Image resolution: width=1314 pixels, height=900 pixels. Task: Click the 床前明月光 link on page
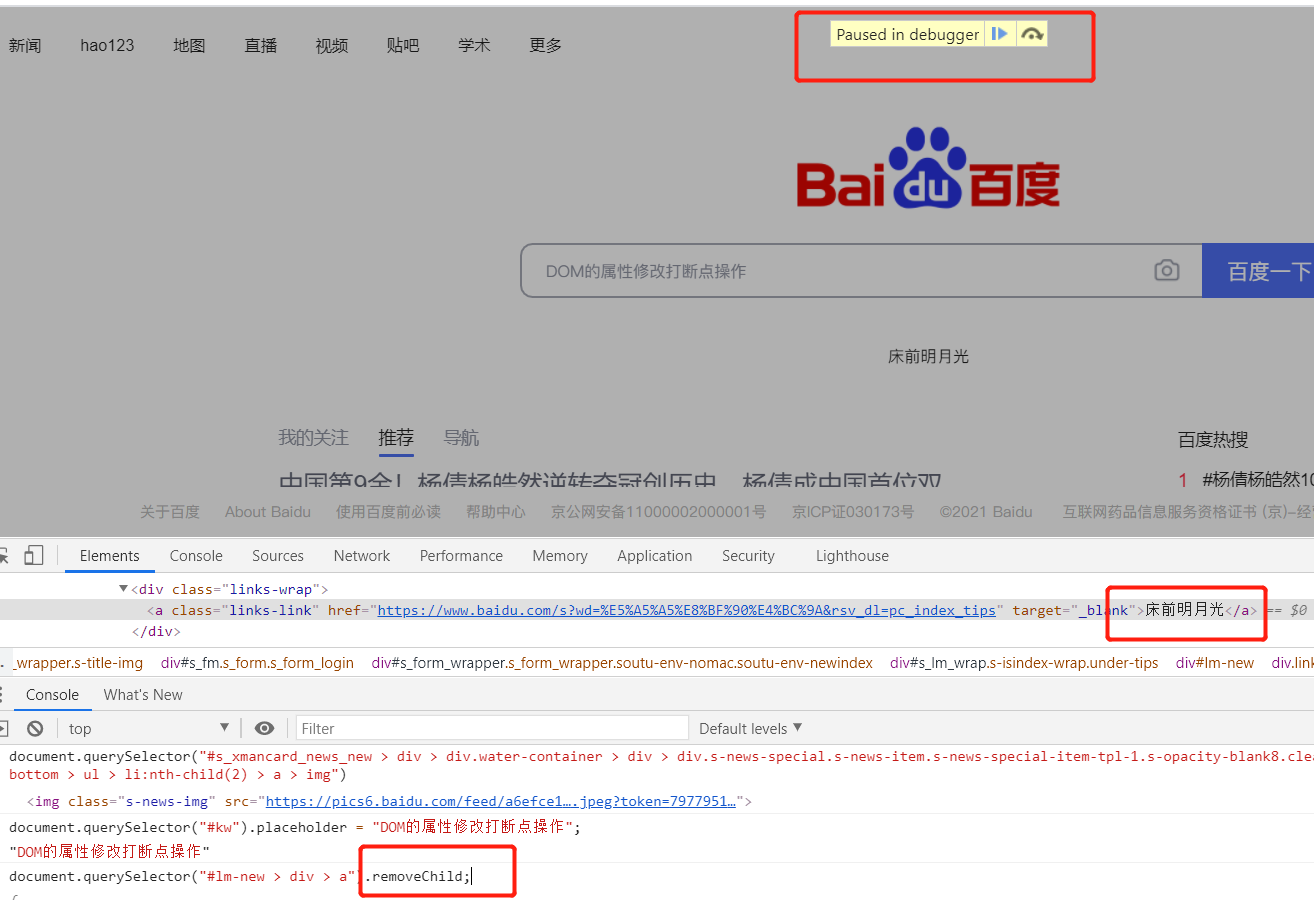click(928, 356)
